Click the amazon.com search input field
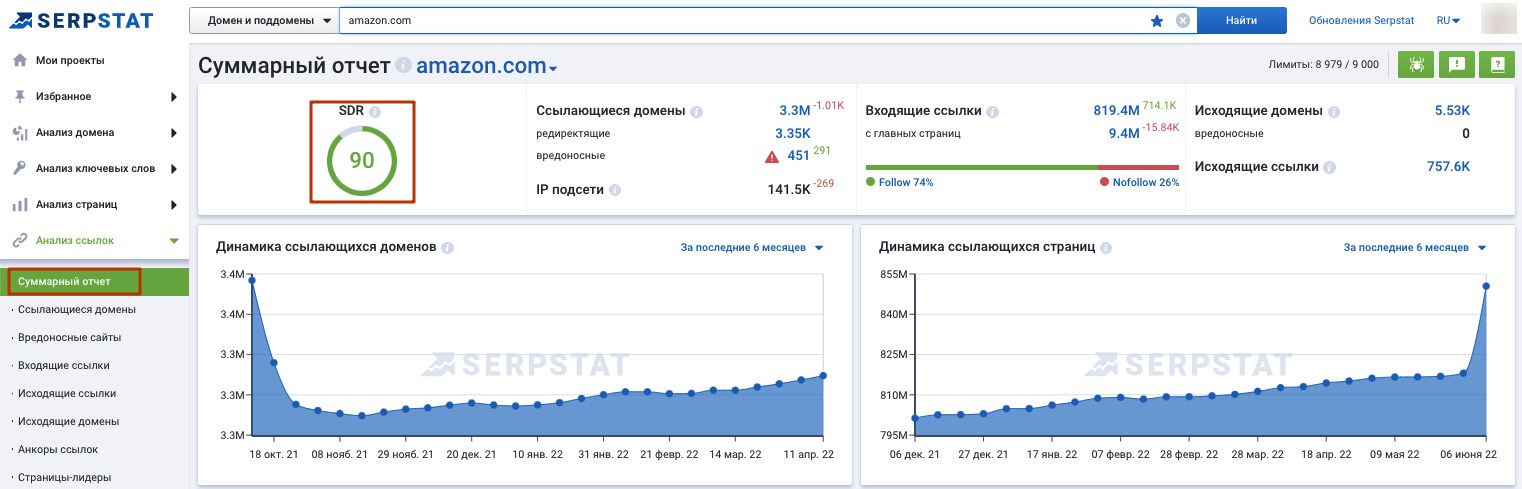This screenshot has height=489, width=1522. pos(742,20)
